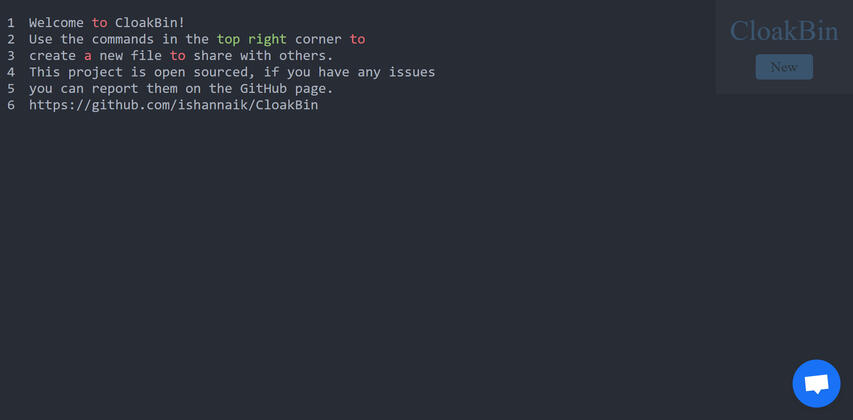The image size is (853, 420).
Task: Click line number 3 in gutter
Action: click(x=10, y=56)
